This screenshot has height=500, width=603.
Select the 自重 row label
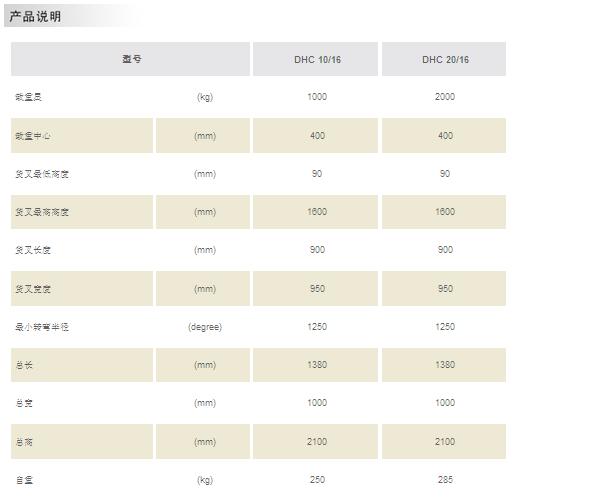tap(24, 480)
